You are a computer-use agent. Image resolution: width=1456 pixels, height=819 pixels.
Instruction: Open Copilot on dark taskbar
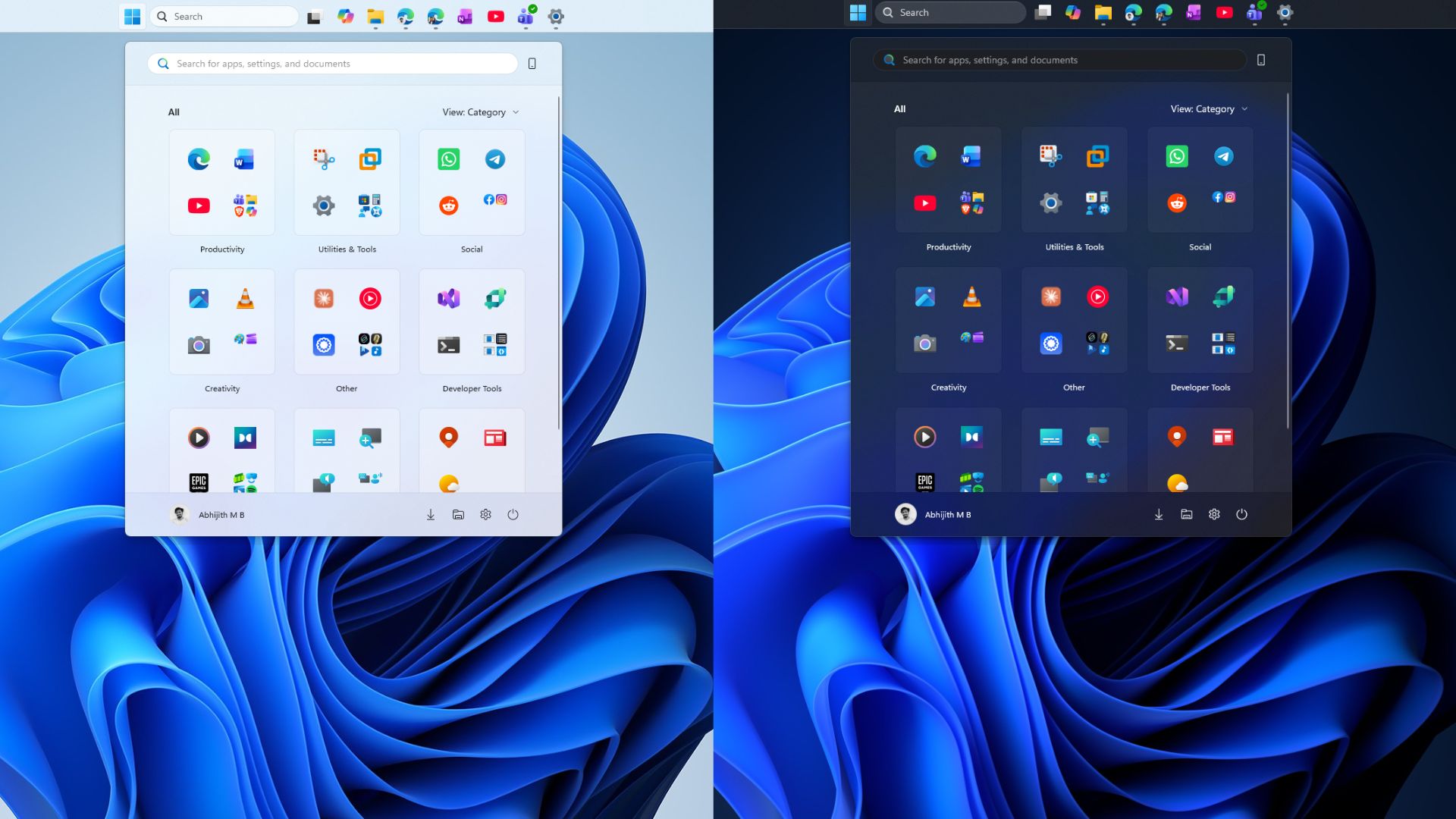coord(1073,12)
